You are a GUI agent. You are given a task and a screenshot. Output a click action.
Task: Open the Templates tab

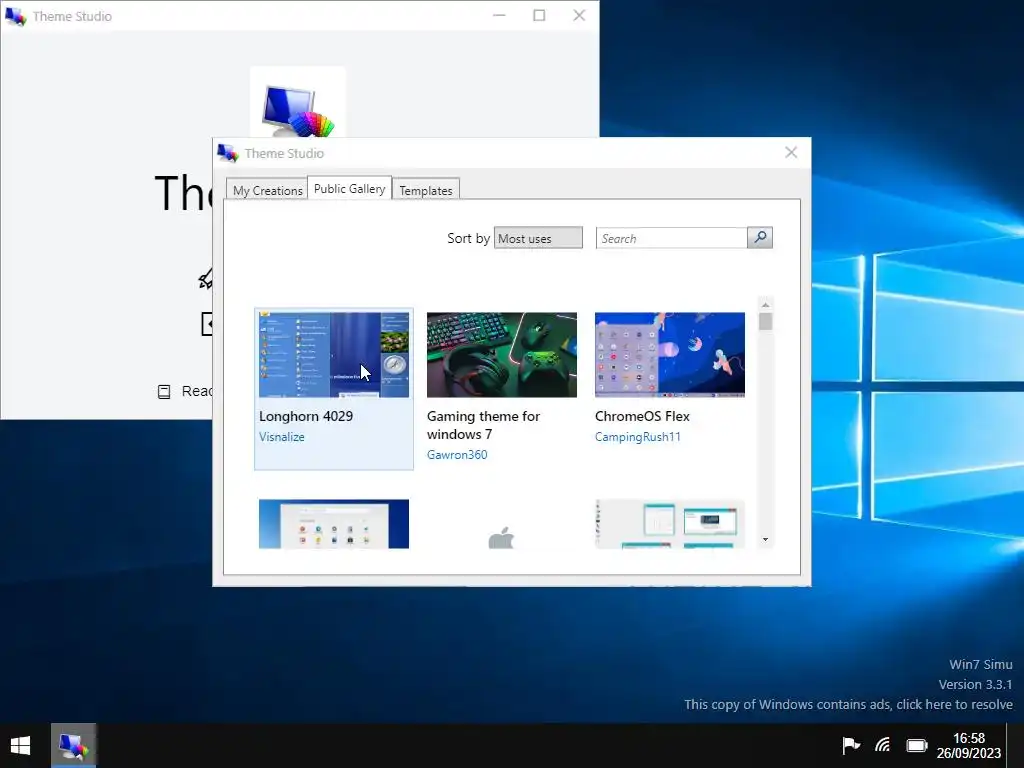click(x=426, y=190)
